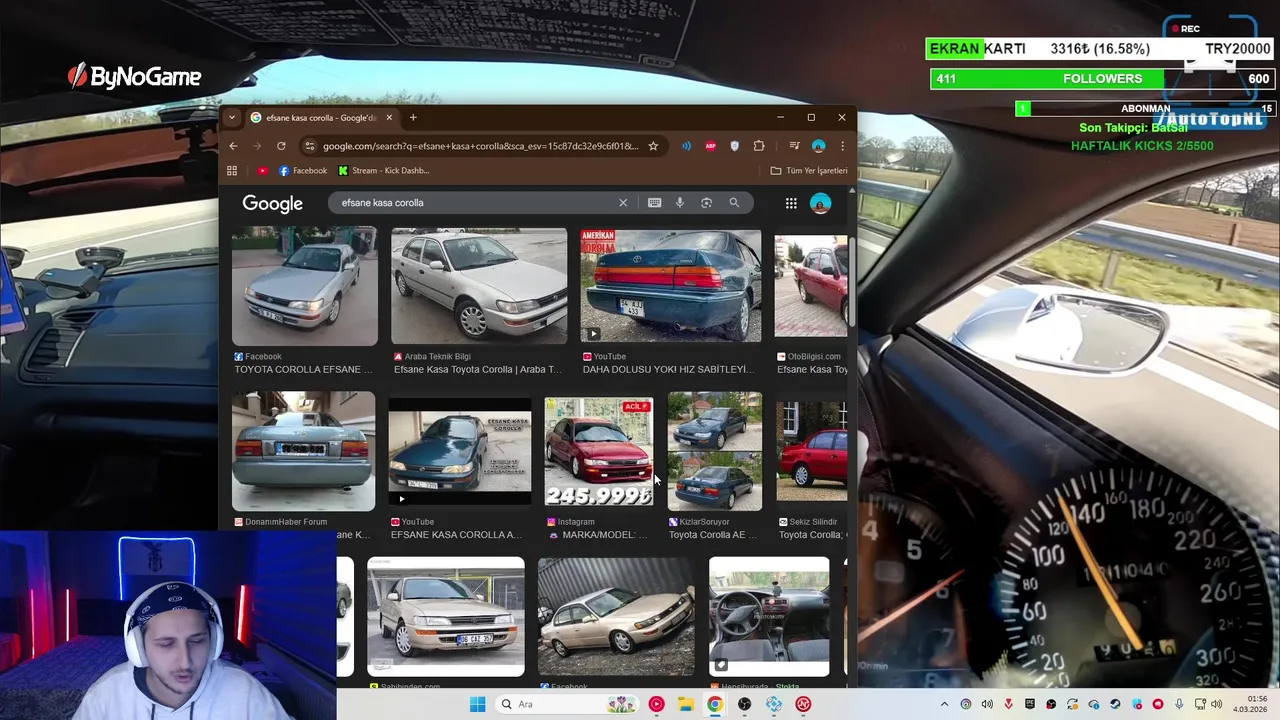Open the 'DAHA DOLUSU YOK' YouTube thumbnail

pyautogui.click(x=671, y=286)
